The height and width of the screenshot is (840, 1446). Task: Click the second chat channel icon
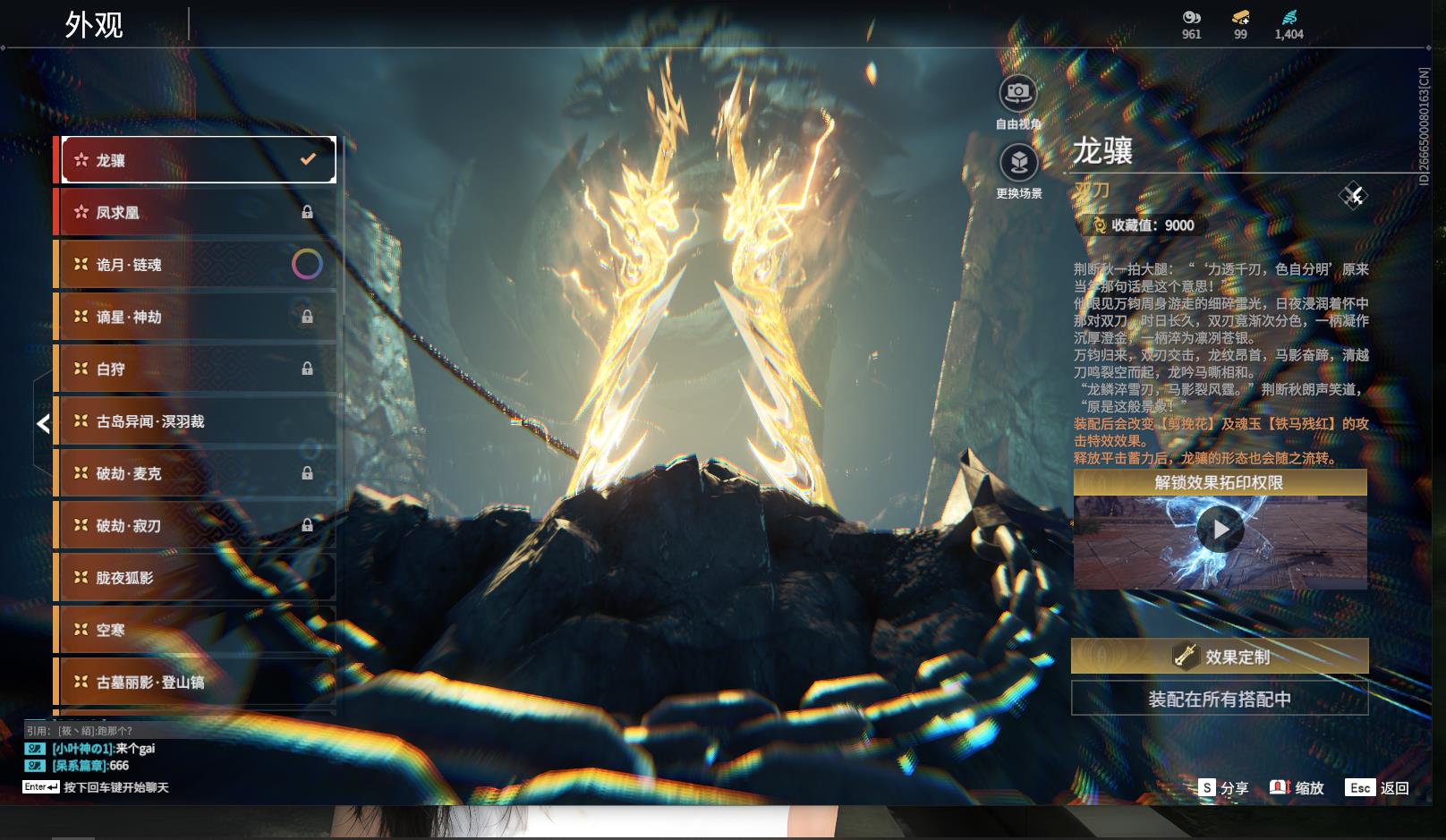point(34,766)
